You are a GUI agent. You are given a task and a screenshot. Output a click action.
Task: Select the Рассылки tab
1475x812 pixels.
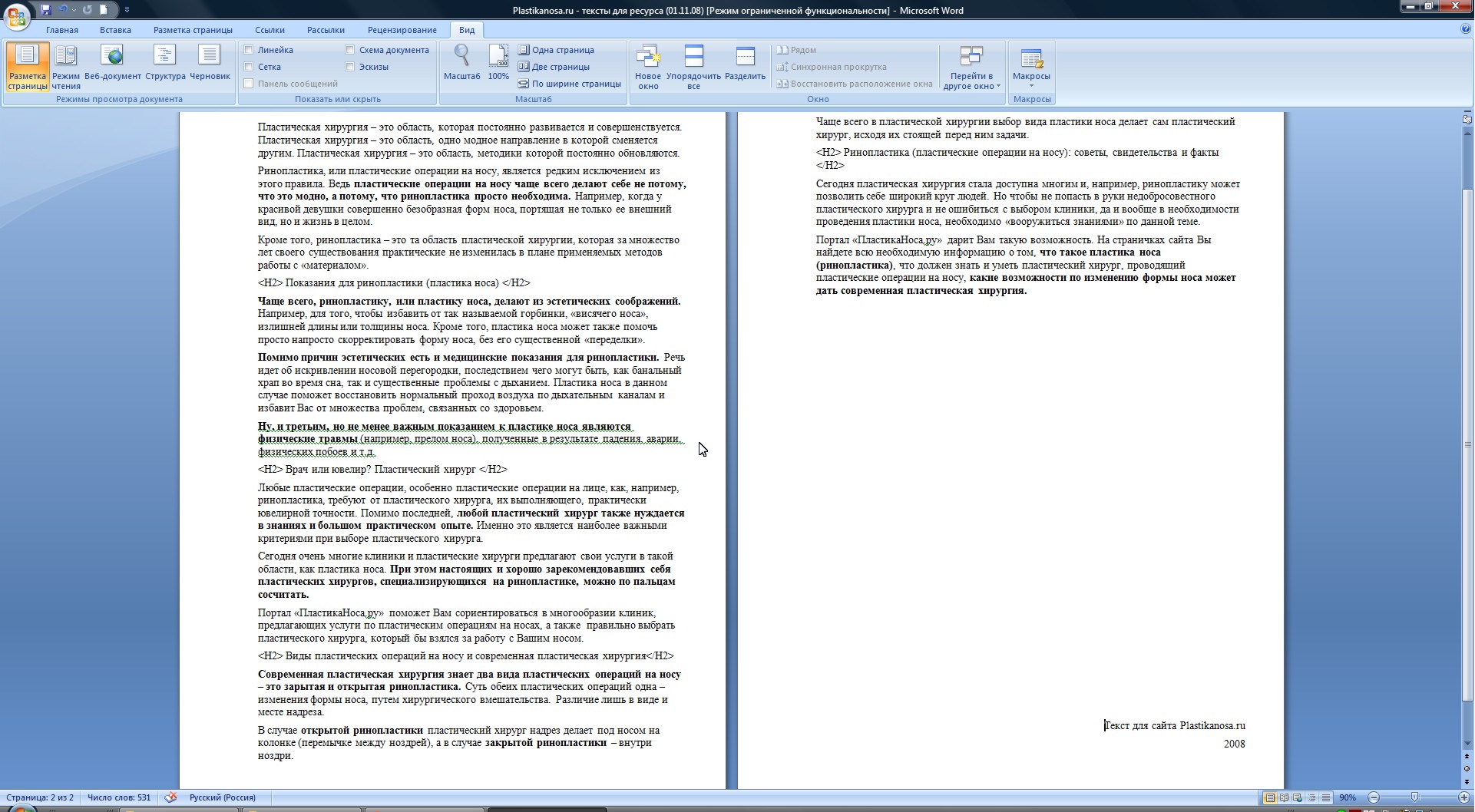pos(326,30)
